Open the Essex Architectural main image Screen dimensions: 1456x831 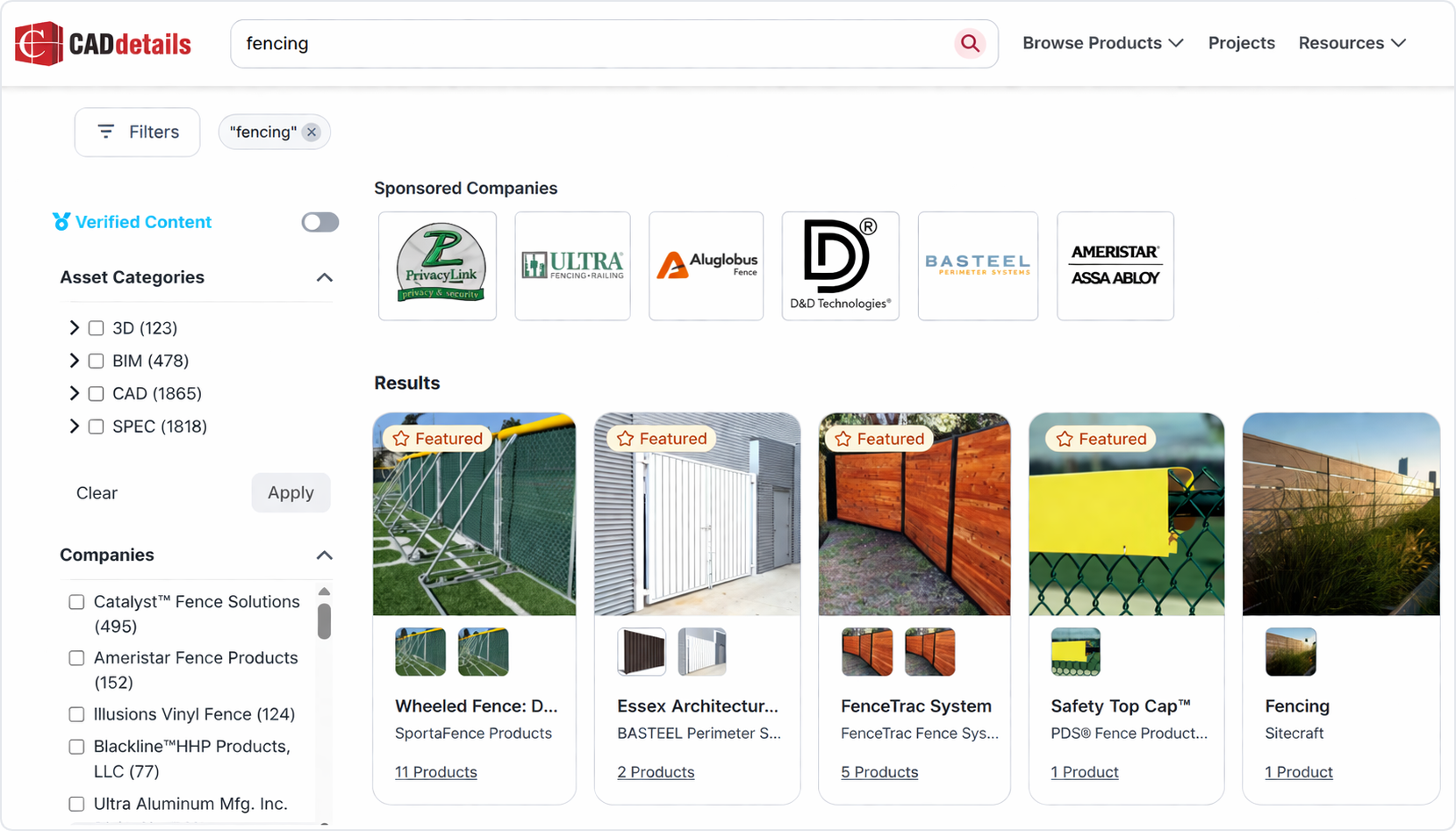[x=698, y=514]
